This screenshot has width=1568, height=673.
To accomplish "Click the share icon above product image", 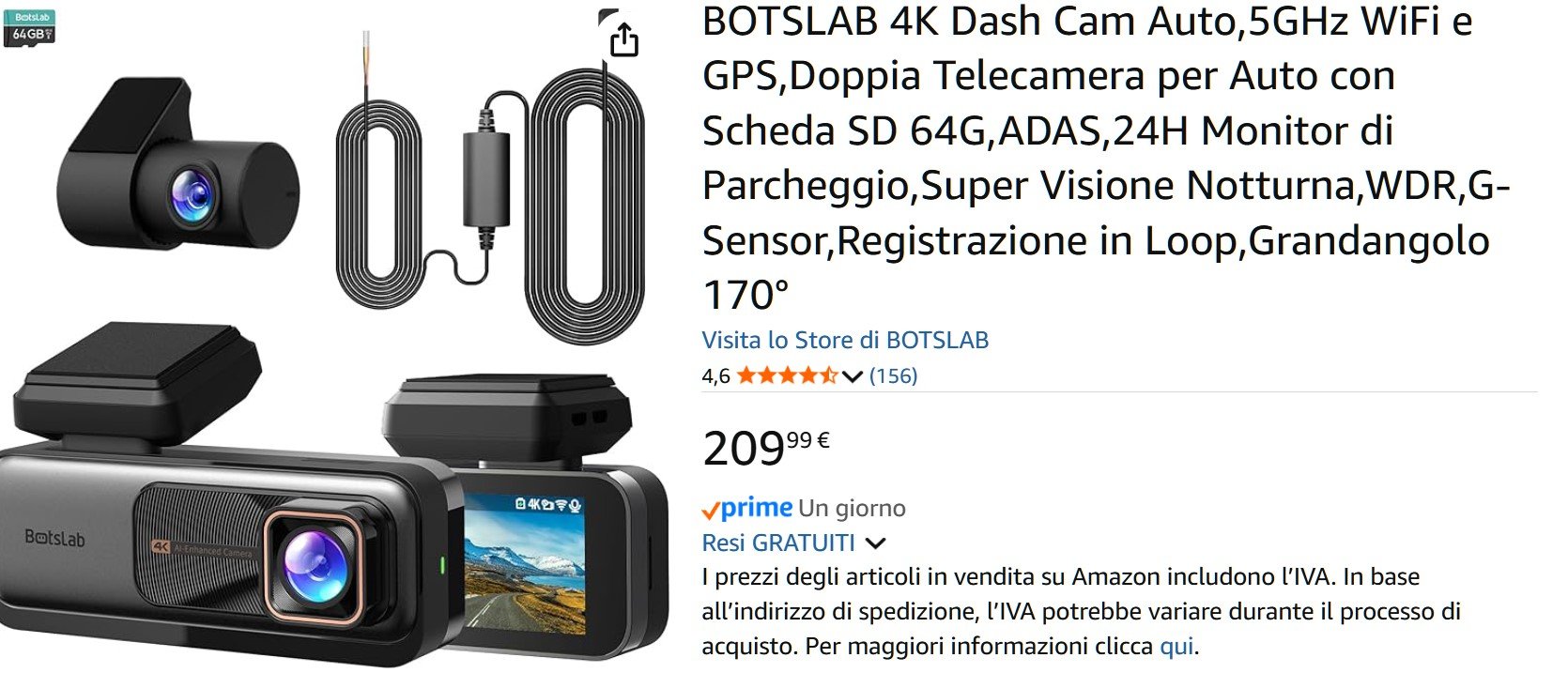I will pos(623,38).
